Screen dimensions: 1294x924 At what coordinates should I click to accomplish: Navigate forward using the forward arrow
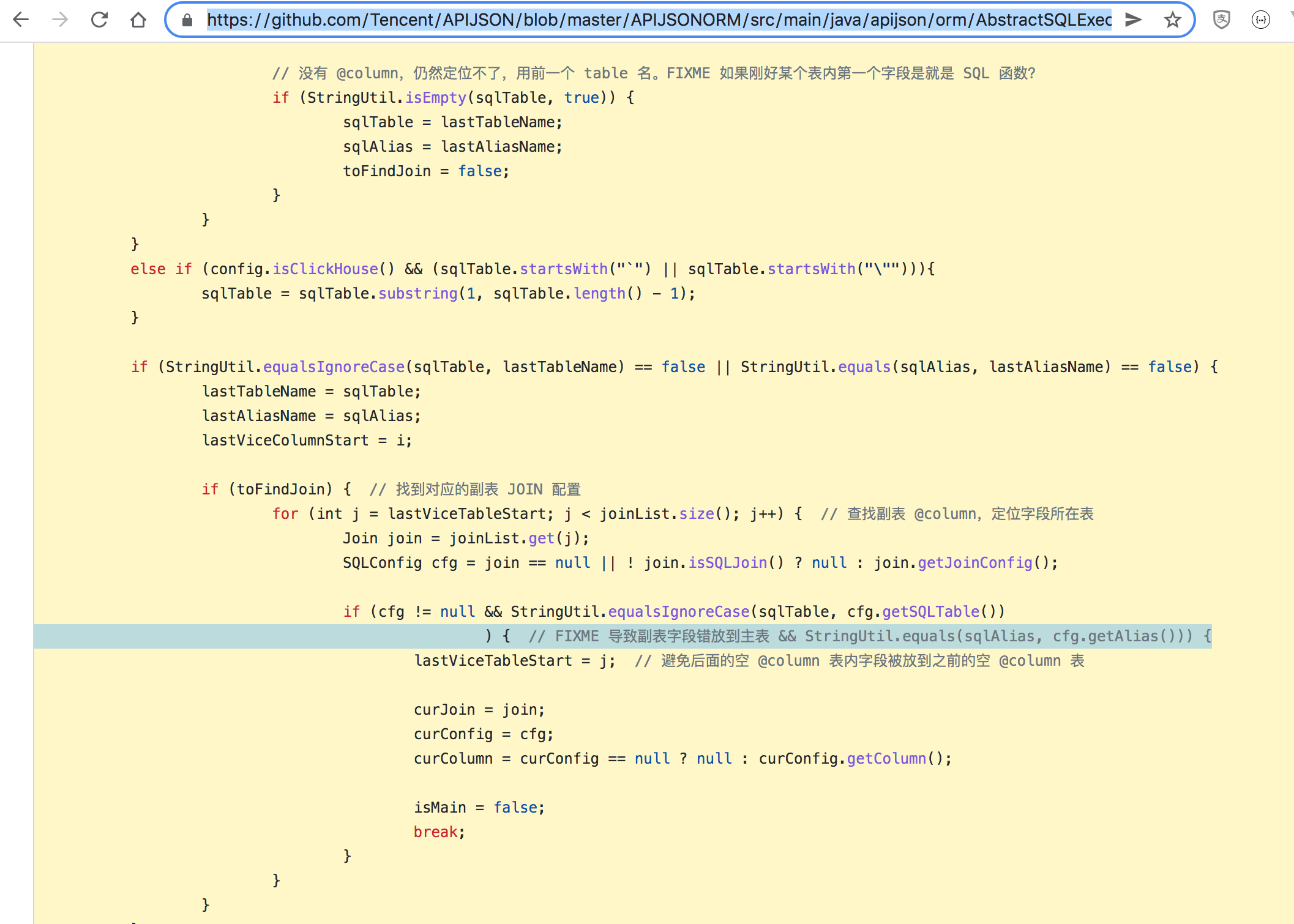[59, 20]
